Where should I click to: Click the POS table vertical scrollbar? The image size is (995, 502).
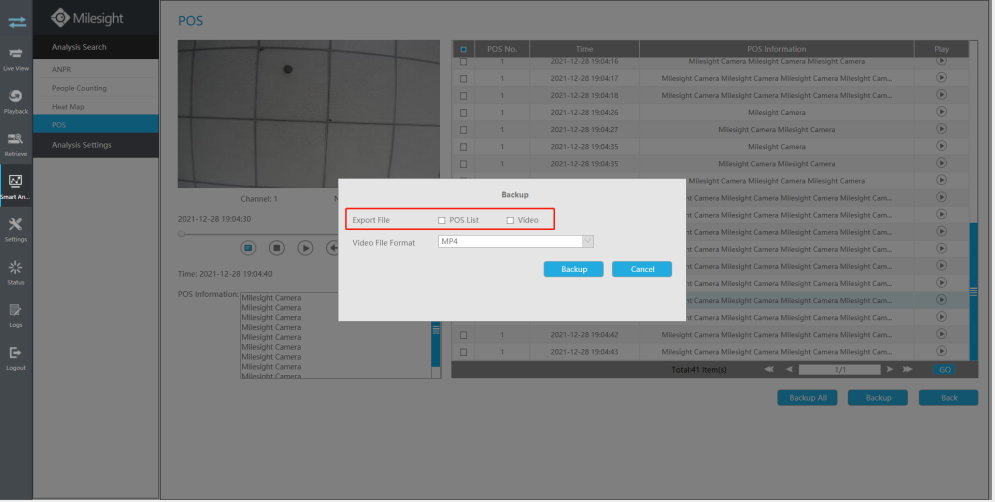(973, 292)
